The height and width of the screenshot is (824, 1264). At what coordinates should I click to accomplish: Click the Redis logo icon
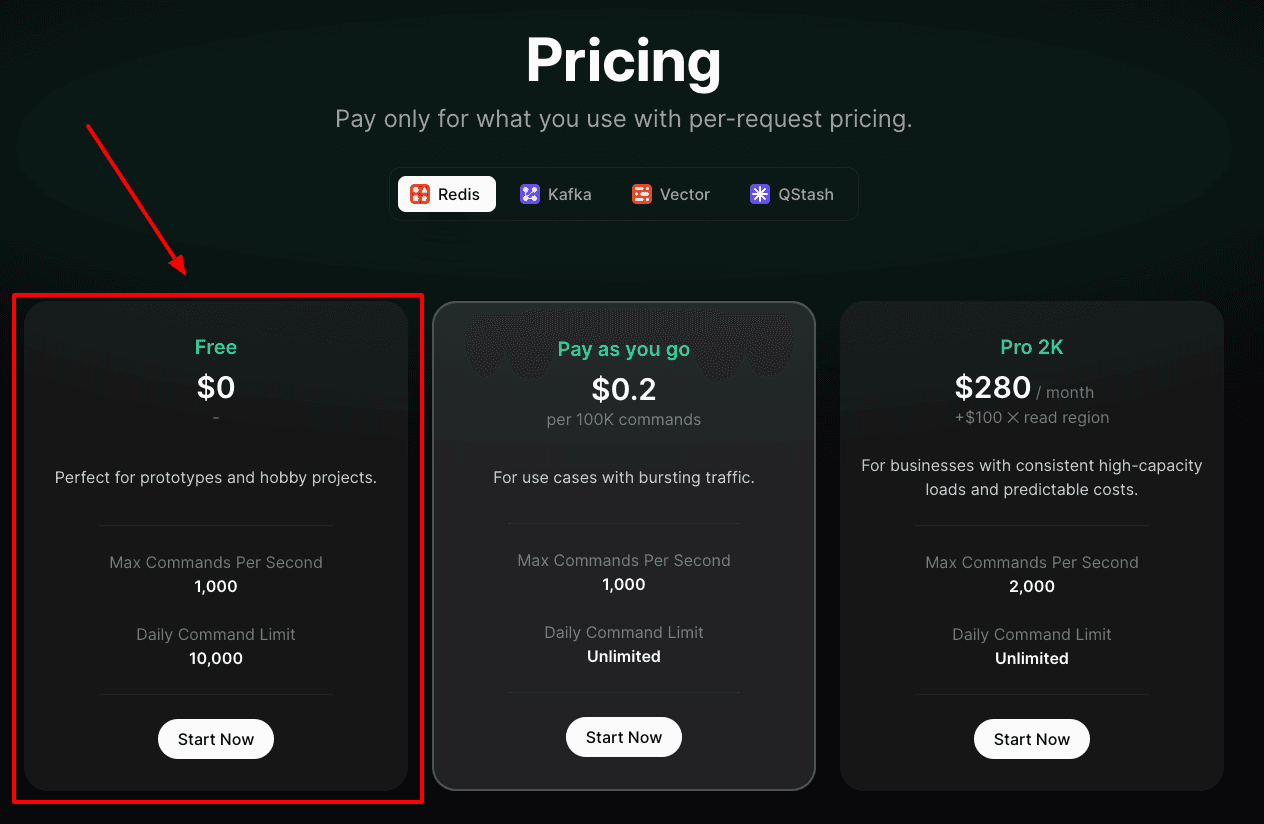click(x=420, y=194)
